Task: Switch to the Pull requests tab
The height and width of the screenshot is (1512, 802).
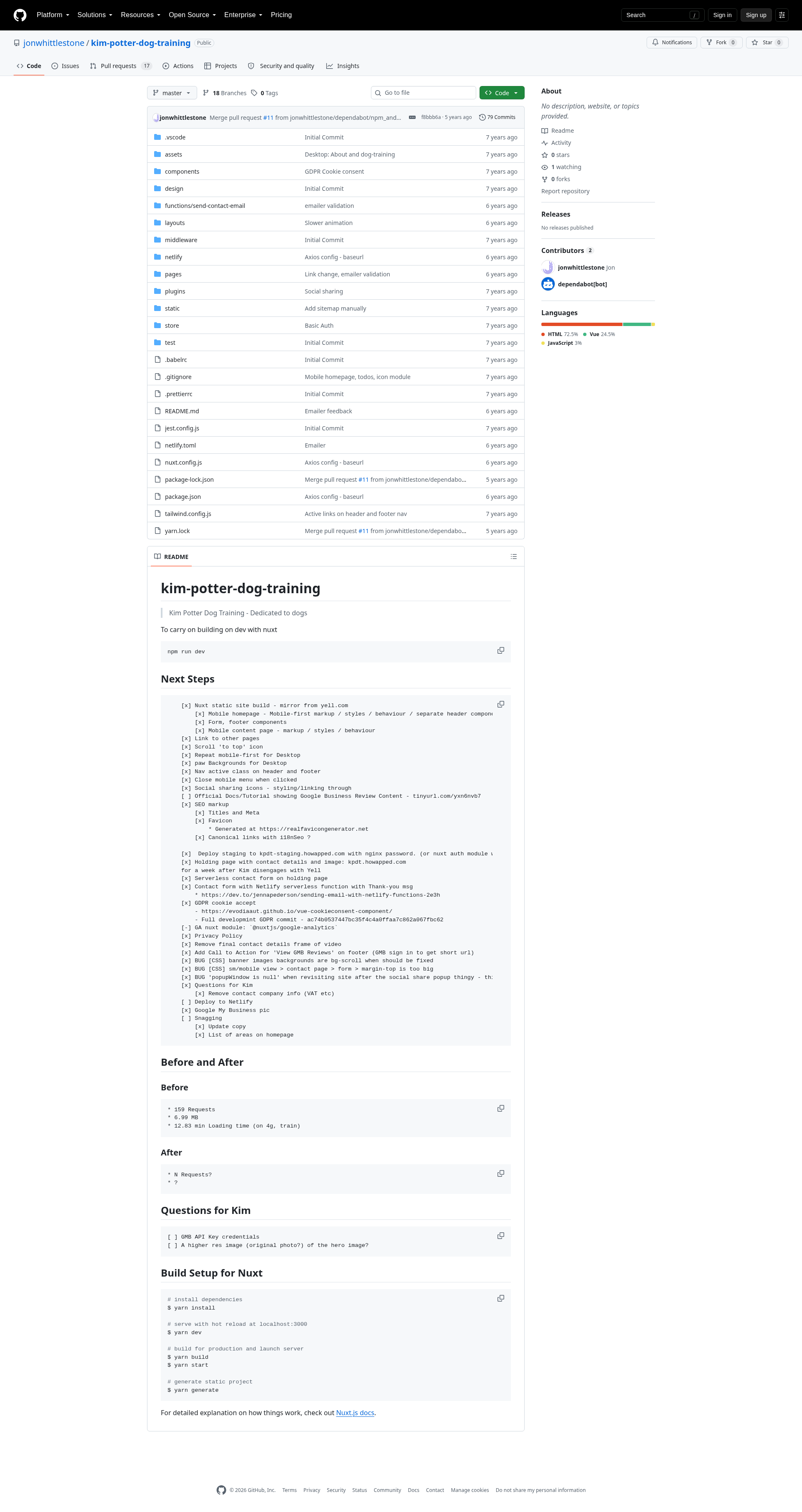Action: (x=120, y=66)
